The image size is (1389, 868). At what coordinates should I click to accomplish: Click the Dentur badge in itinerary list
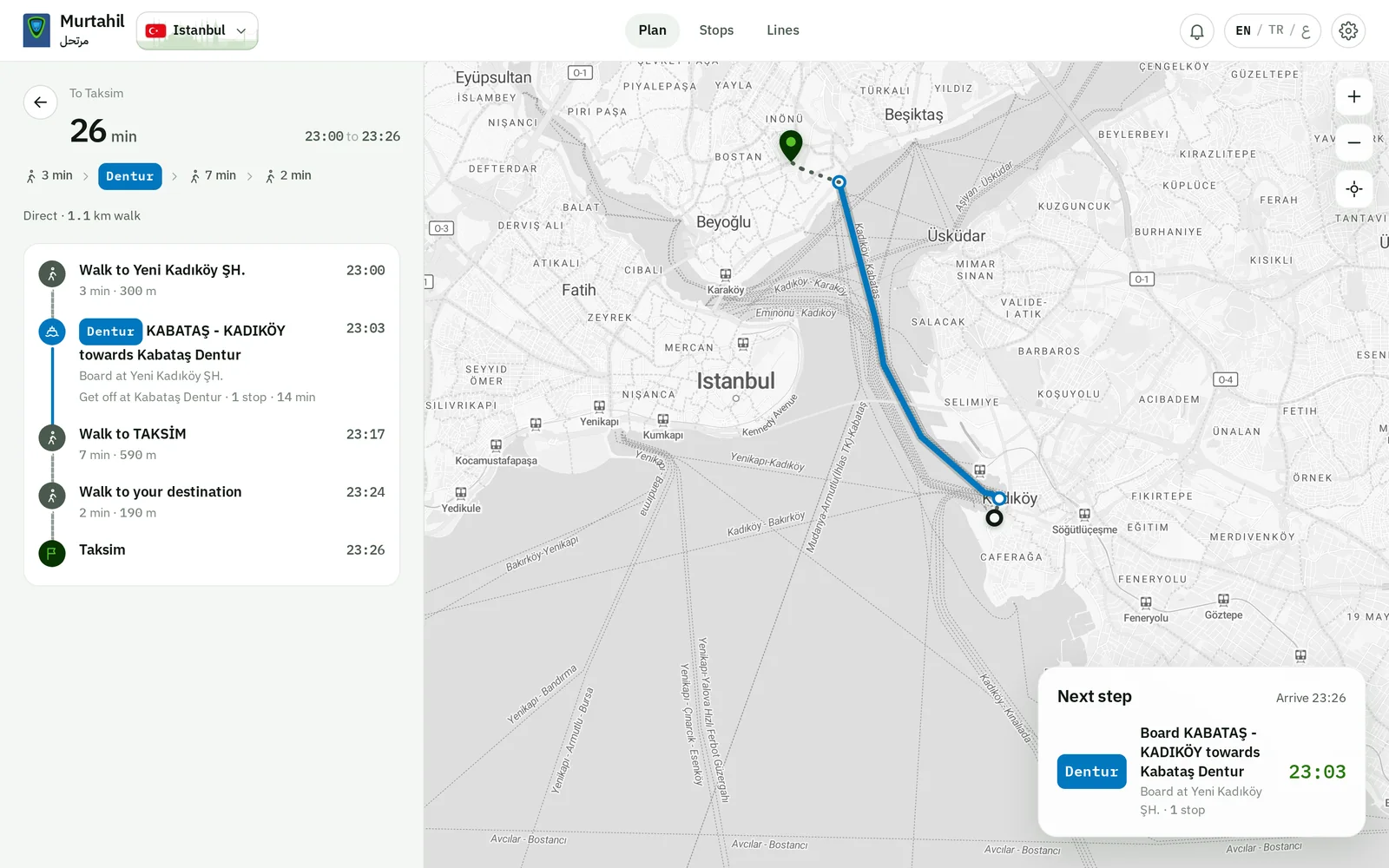tap(110, 332)
